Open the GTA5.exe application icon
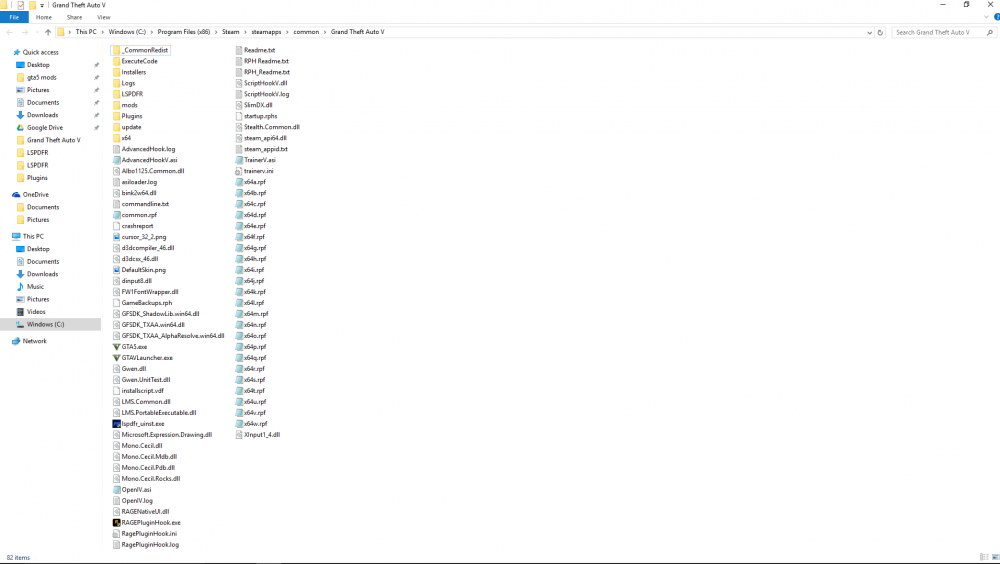This screenshot has width=1000, height=564. (116, 347)
